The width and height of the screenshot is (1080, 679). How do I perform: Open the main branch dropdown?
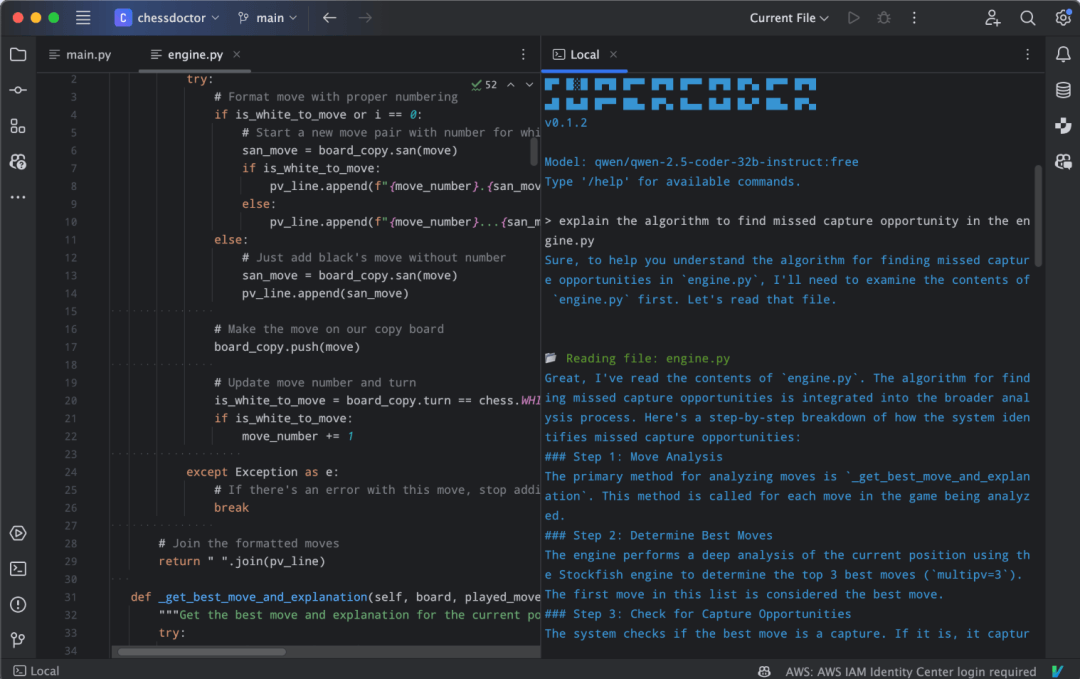click(x=267, y=17)
